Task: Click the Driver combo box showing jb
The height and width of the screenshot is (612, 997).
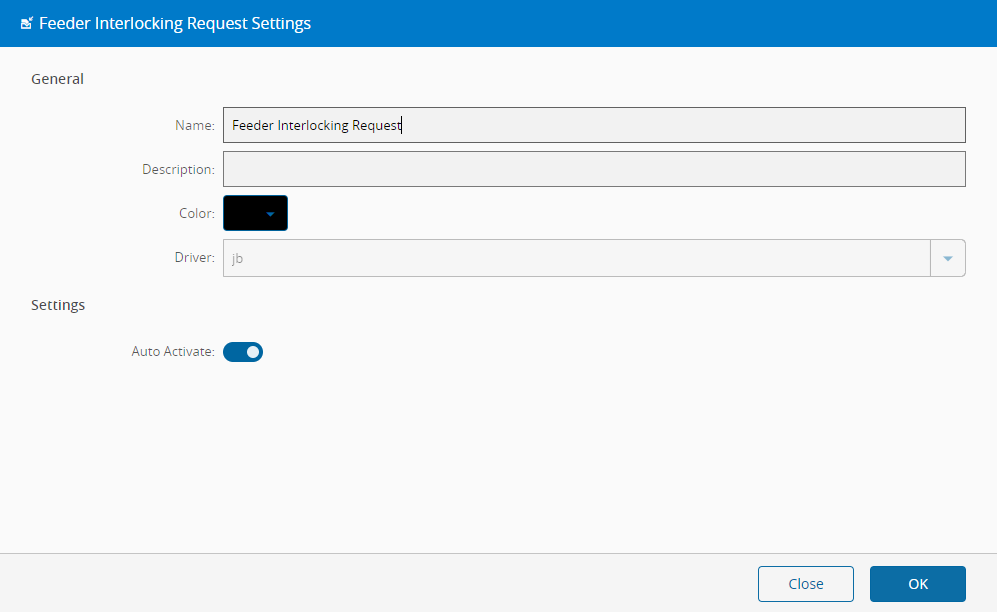Action: pyautogui.click(x=576, y=258)
